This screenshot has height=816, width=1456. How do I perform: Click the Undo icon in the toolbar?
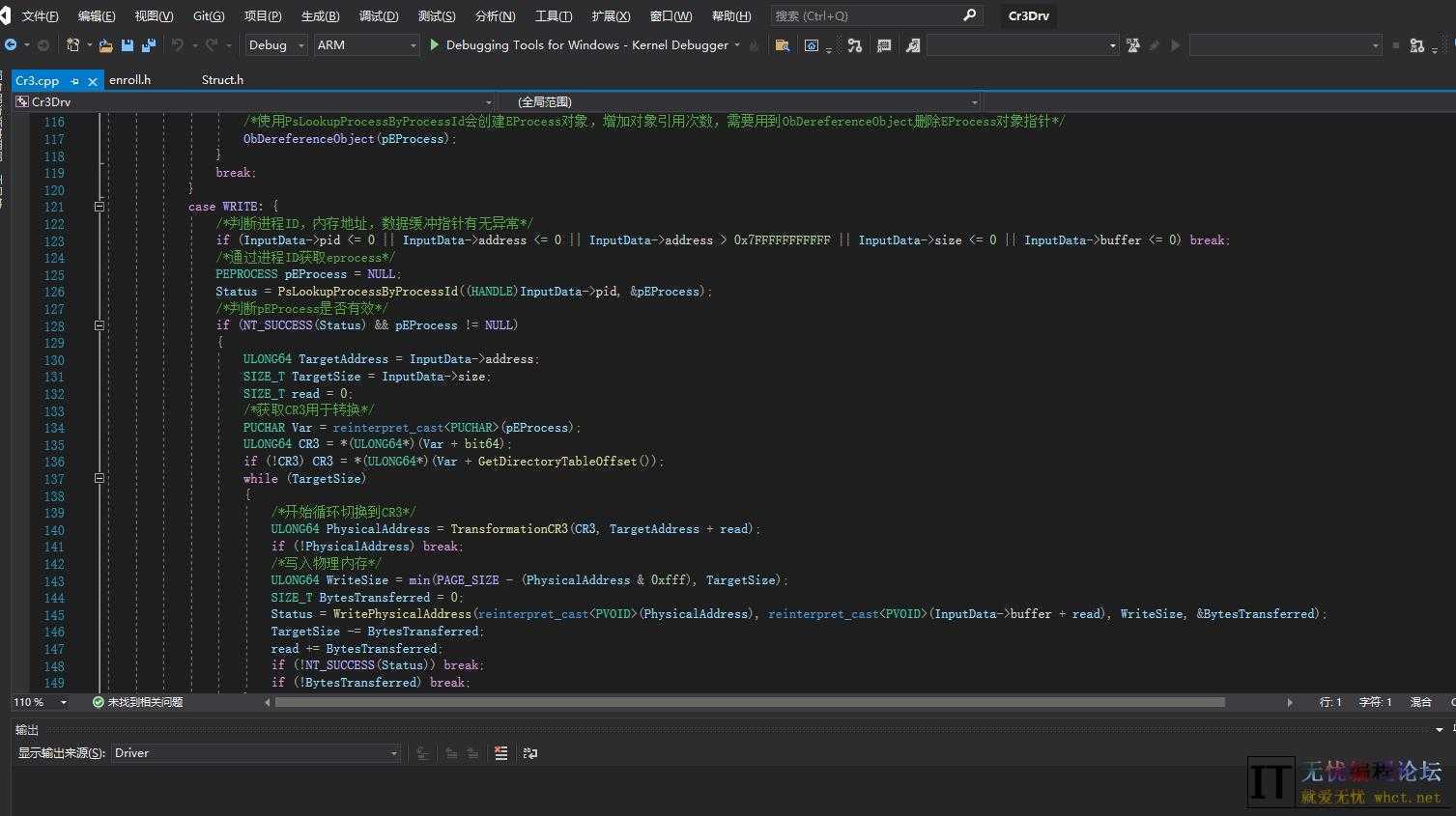179,44
